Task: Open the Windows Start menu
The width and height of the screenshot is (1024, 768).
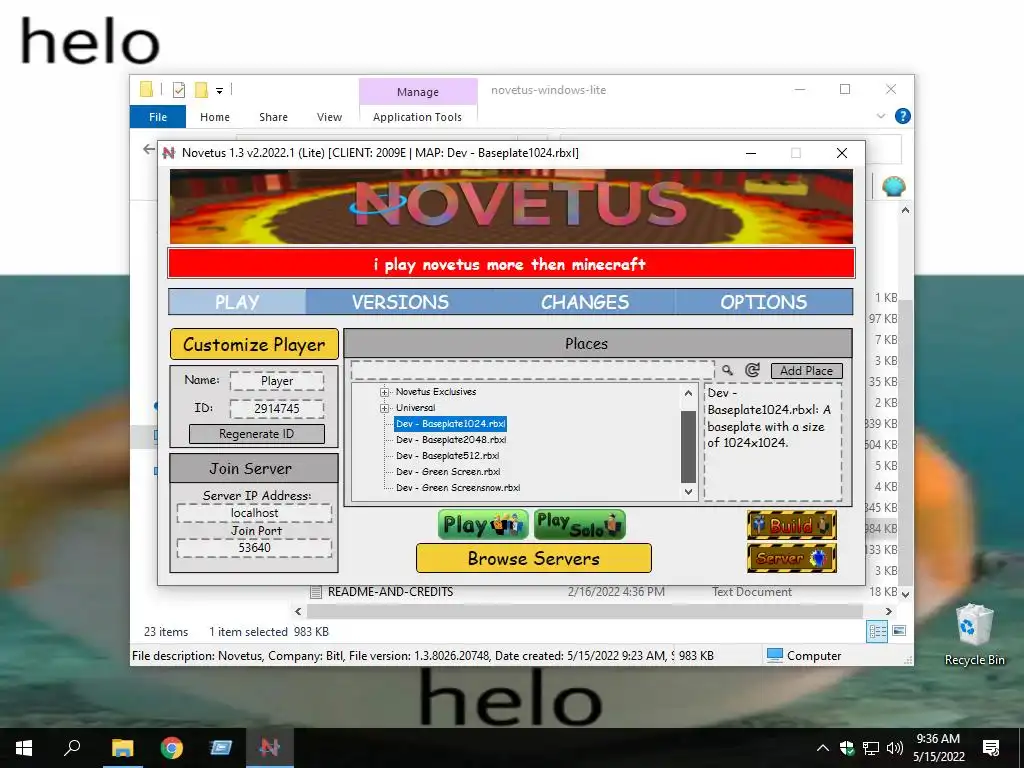Action: coord(24,748)
